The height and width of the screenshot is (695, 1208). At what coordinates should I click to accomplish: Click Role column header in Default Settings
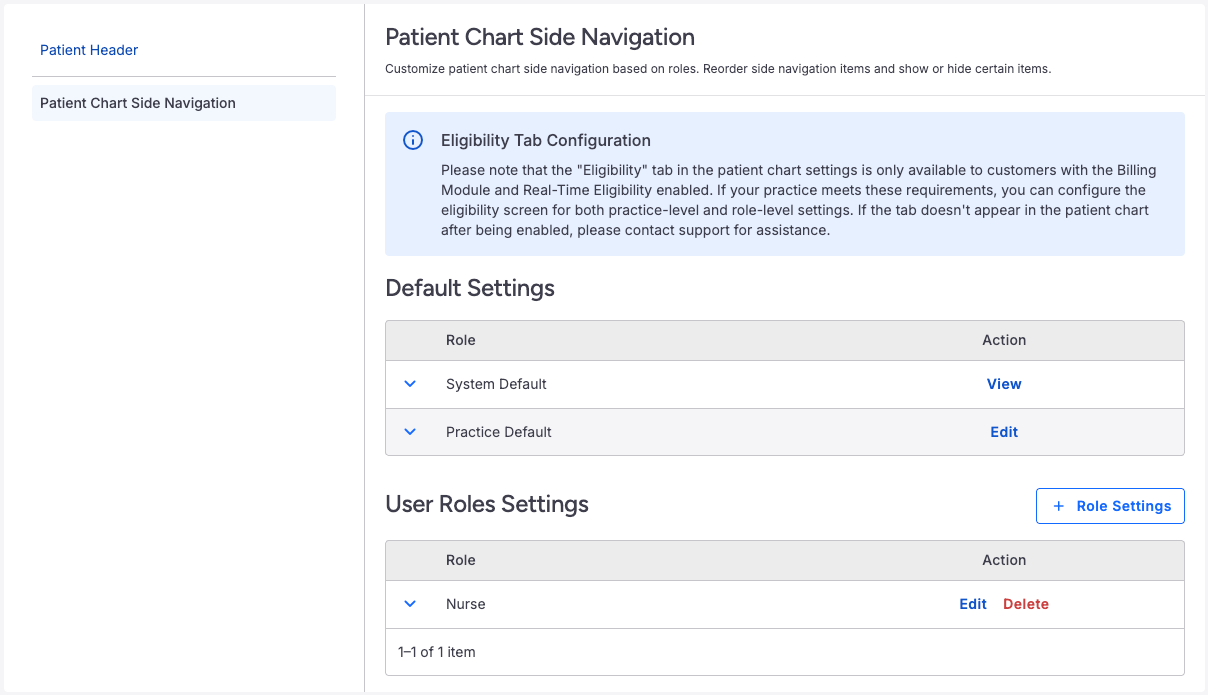coord(461,340)
